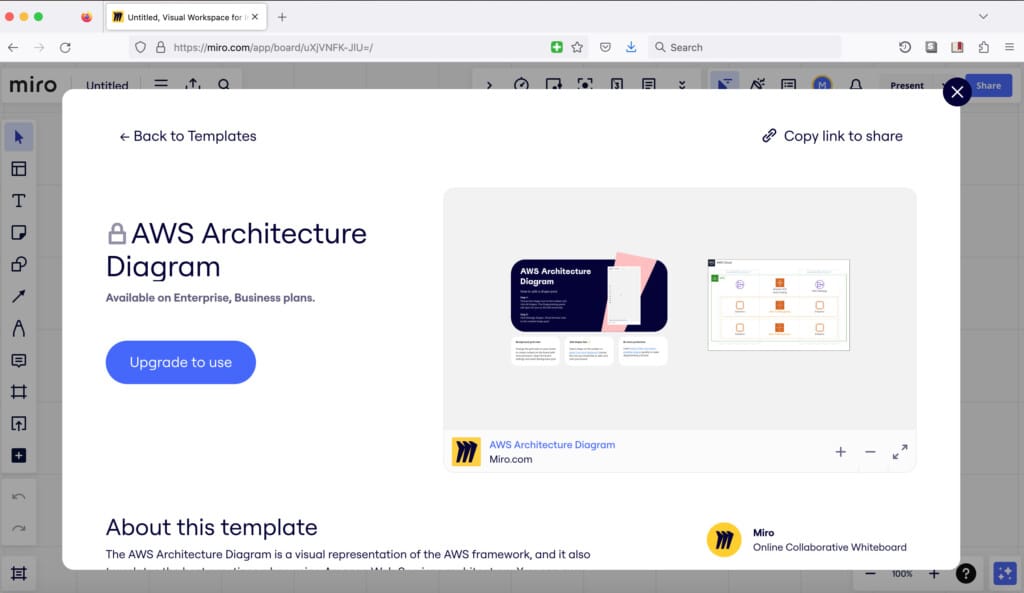Click the Firefox URL address bar
Screen dimensions: 1024x593
coord(359,47)
